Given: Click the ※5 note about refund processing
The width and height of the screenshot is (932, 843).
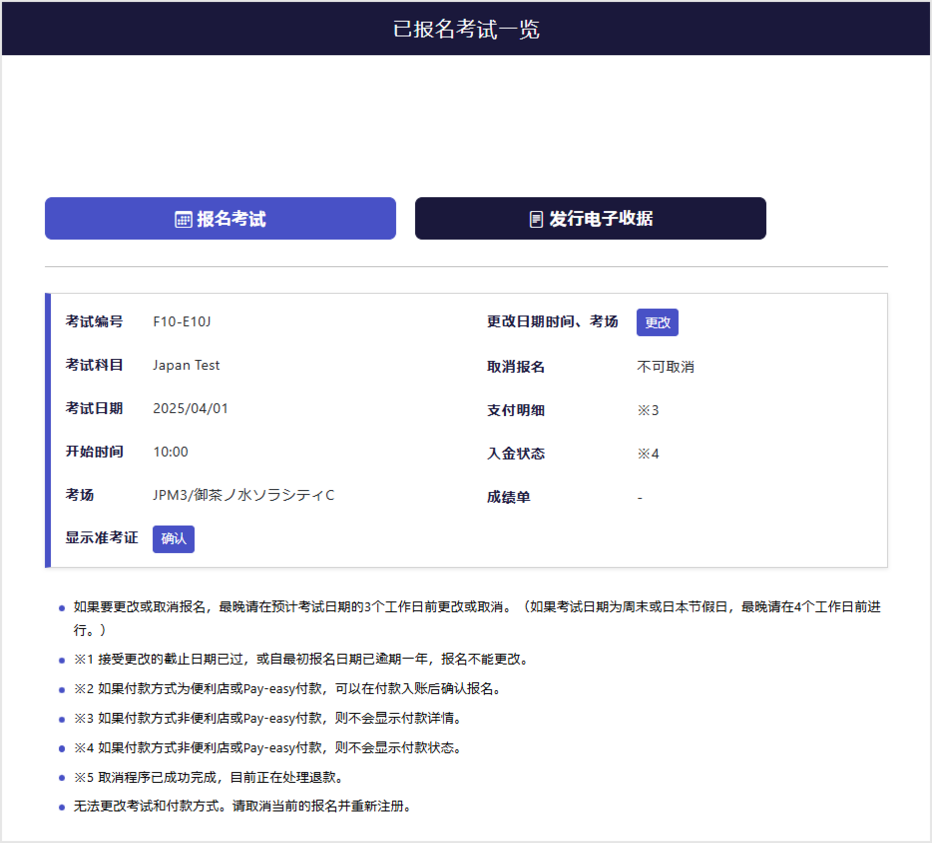Looking at the screenshot, I should (x=209, y=778).
